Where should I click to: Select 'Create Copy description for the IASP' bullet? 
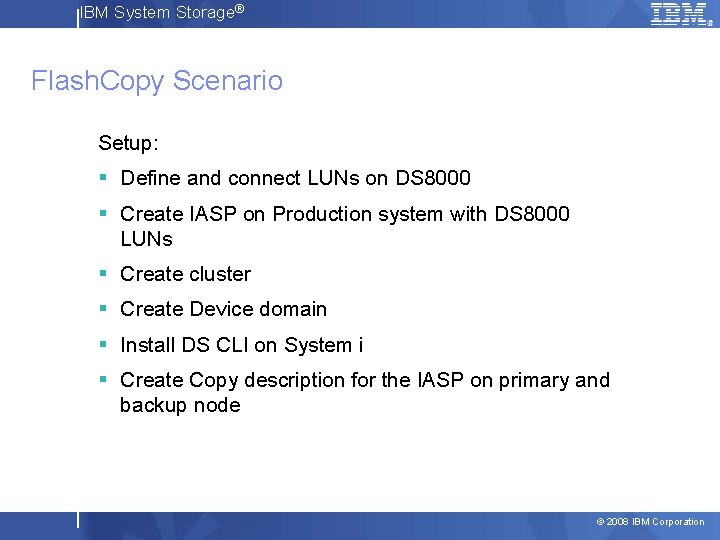point(365,393)
